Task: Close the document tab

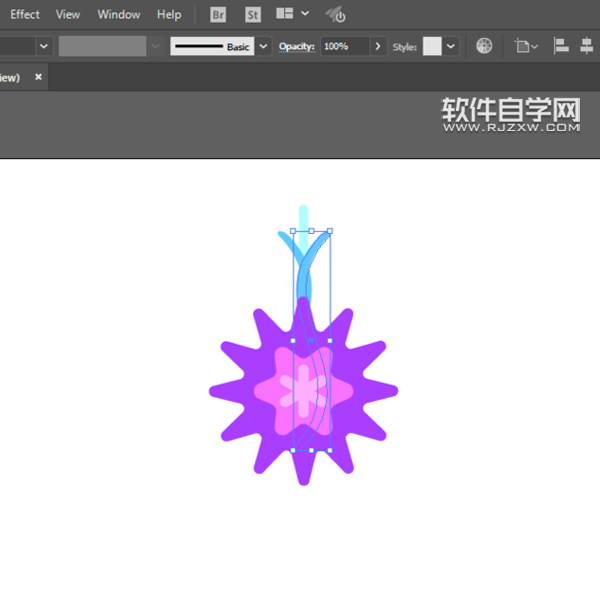Action: point(38,77)
